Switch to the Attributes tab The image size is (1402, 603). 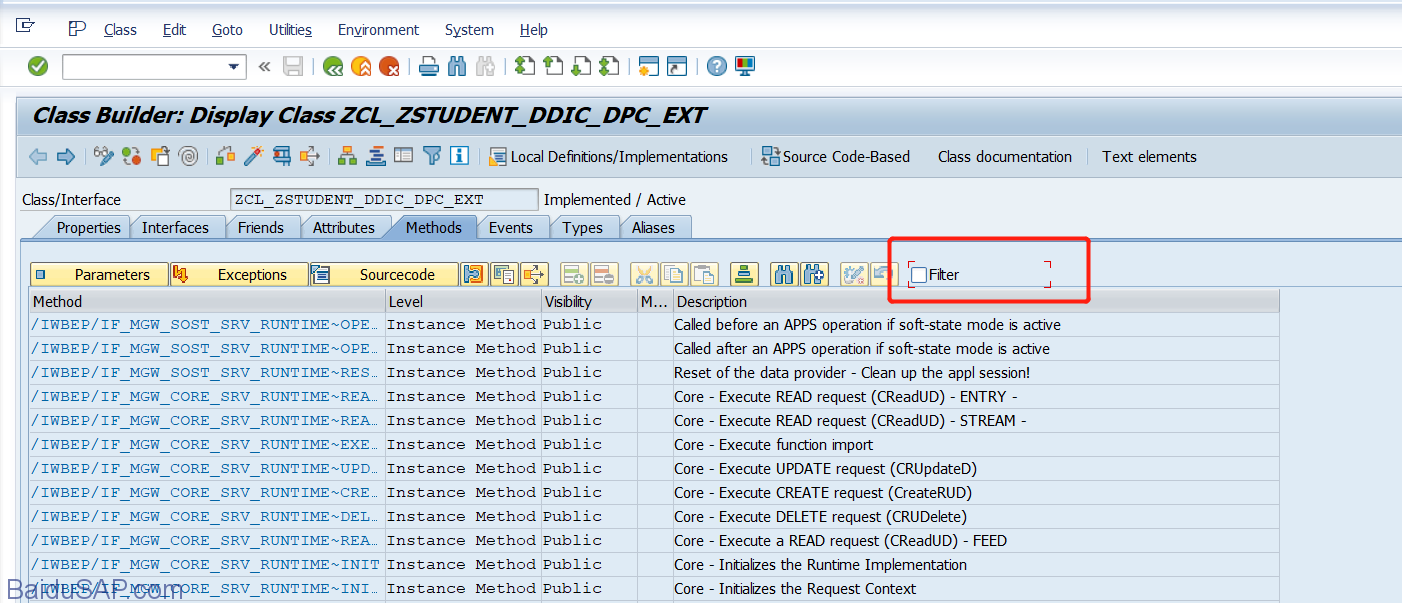pos(343,228)
